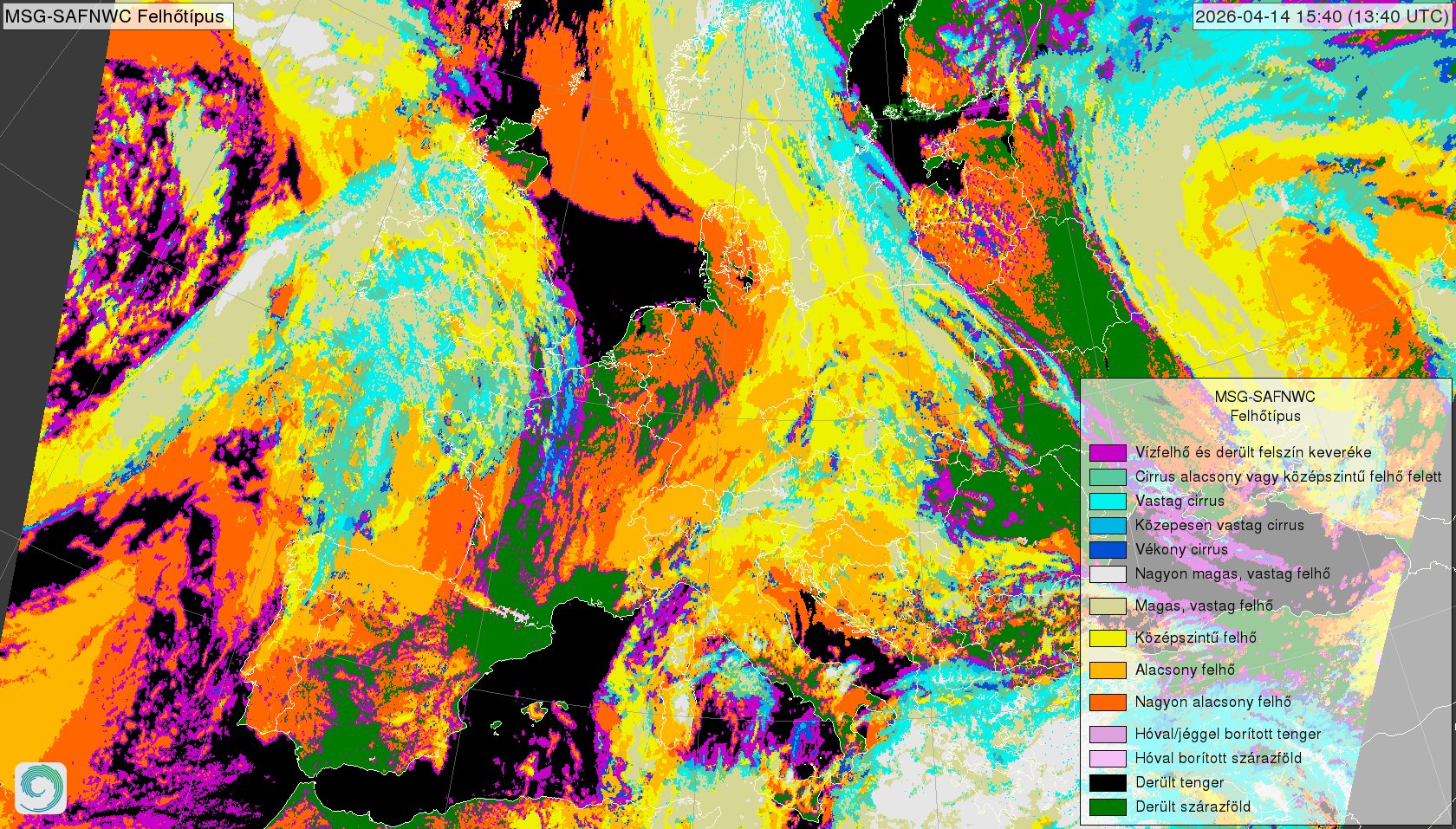Screen dimensions: 1456x829
Task: Select the yellow Középszintű felhő swatch
Action: 1108,638
